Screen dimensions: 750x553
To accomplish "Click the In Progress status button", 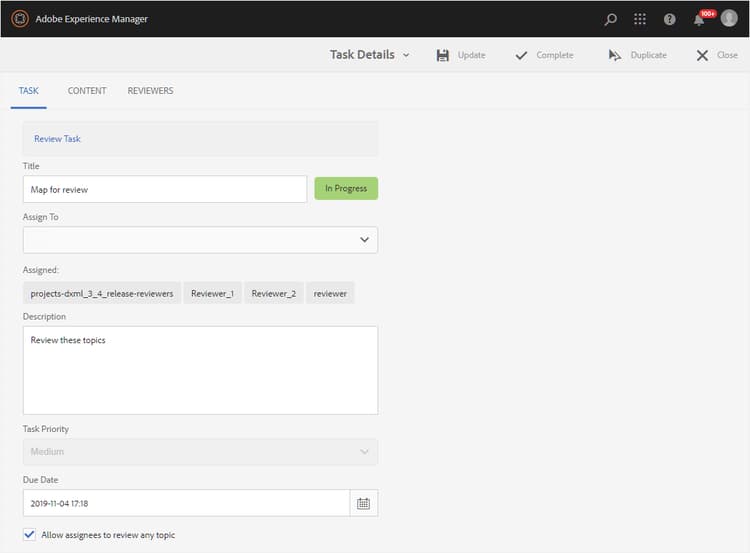I will click(346, 188).
